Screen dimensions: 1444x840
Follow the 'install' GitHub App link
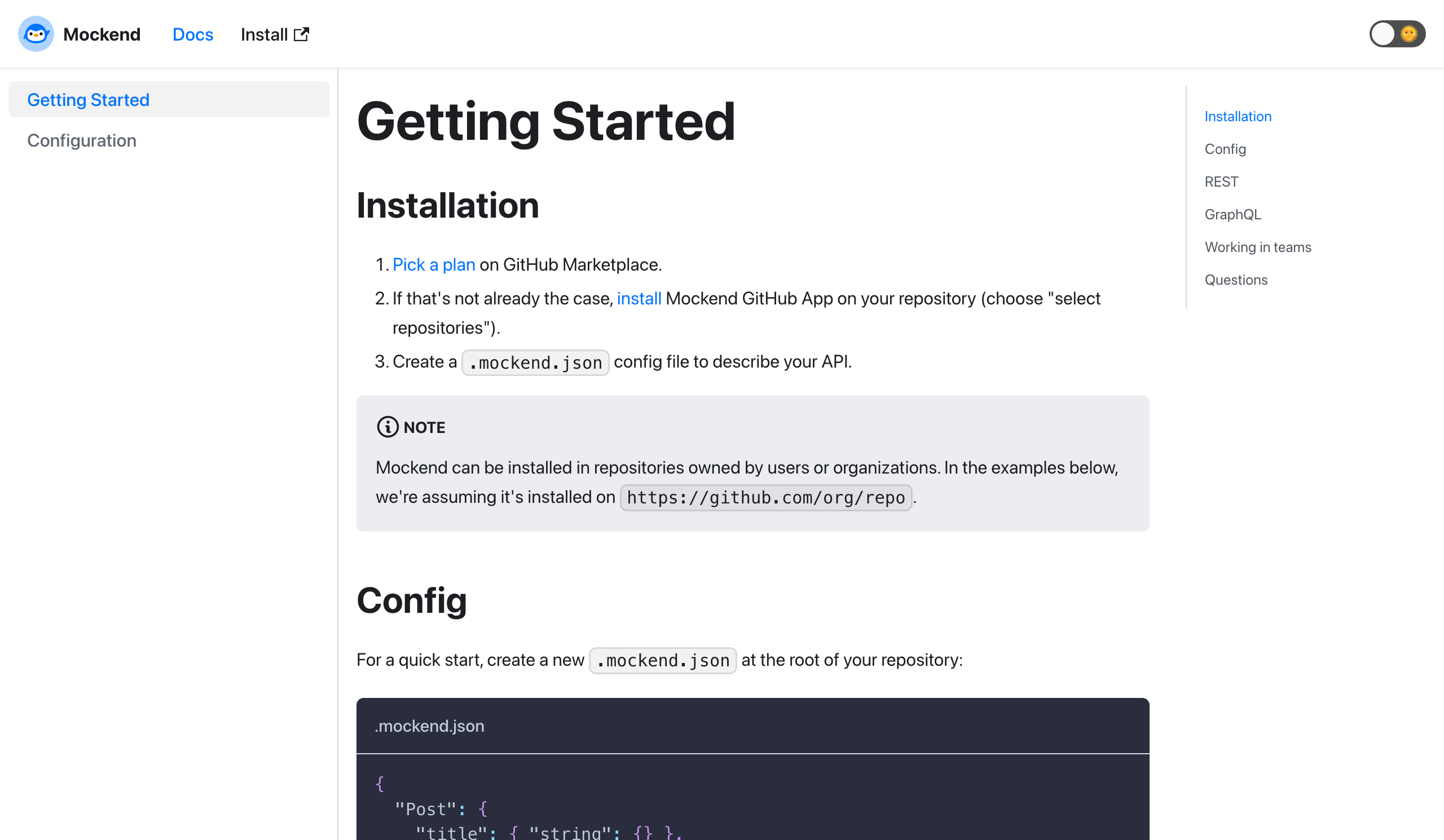pos(639,298)
